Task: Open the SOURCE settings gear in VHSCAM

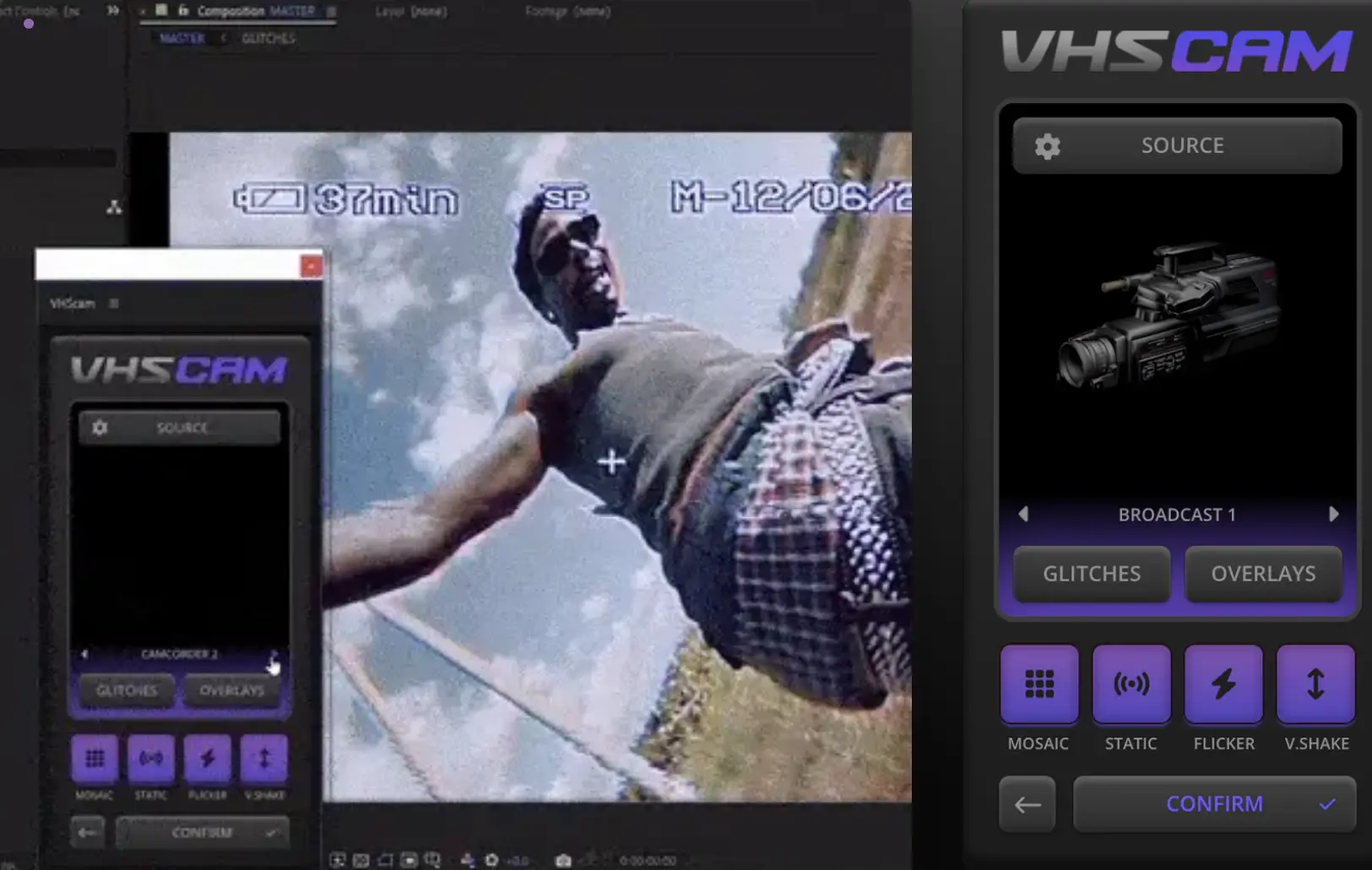Action: pyautogui.click(x=1047, y=145)
